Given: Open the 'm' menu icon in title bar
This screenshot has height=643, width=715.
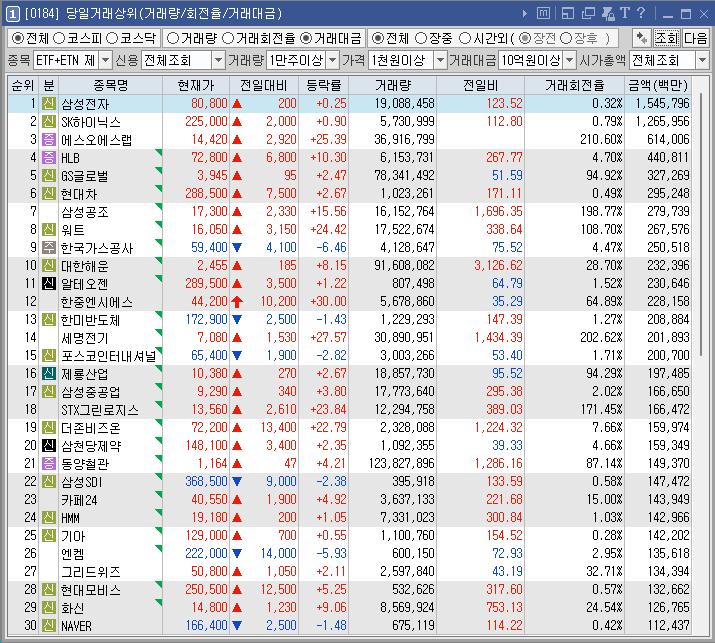Looking at the screenshot, I should click(x=543, y=13).
